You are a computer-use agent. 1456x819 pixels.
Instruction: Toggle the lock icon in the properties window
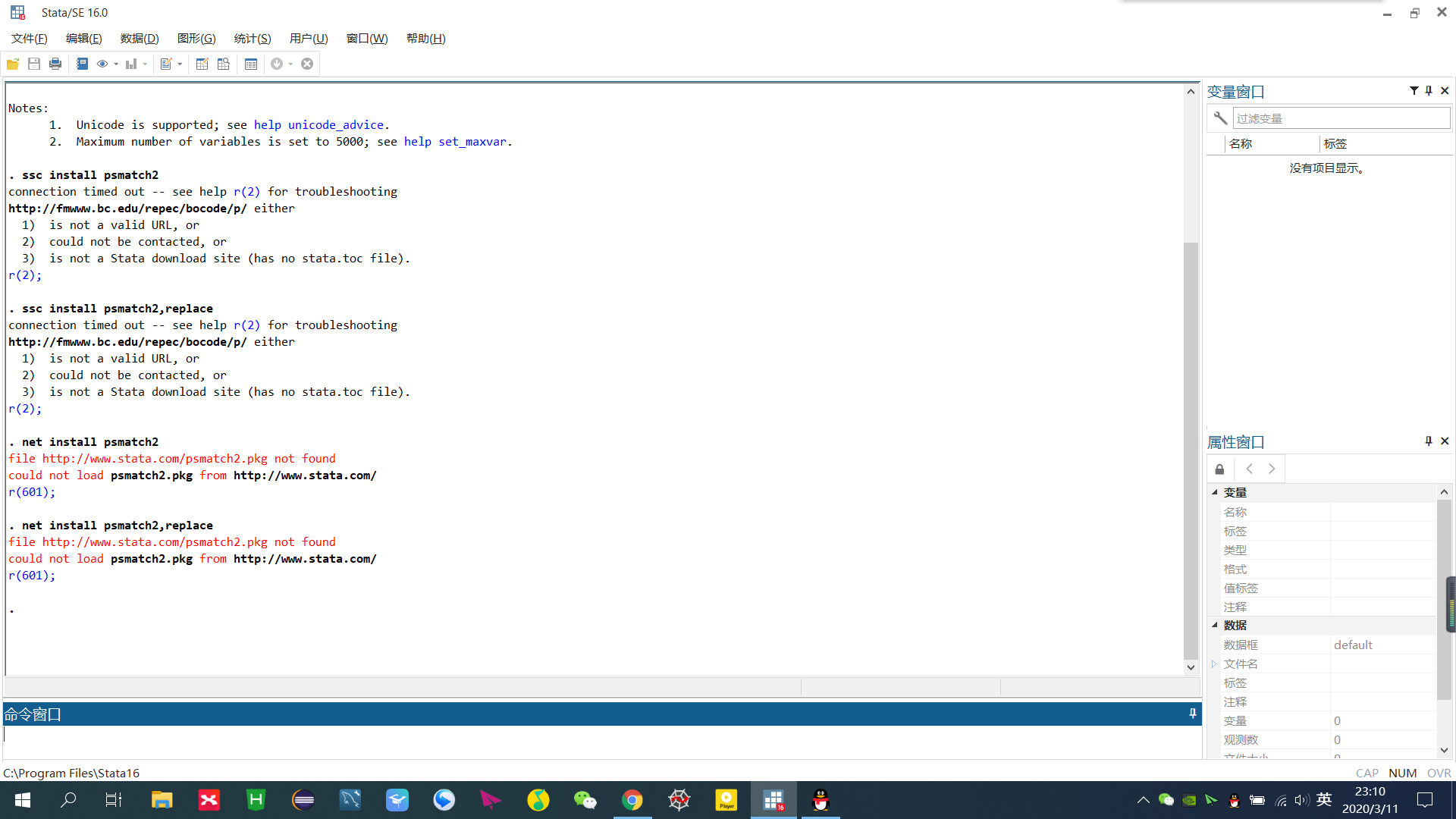click(x=1219, y=469)
